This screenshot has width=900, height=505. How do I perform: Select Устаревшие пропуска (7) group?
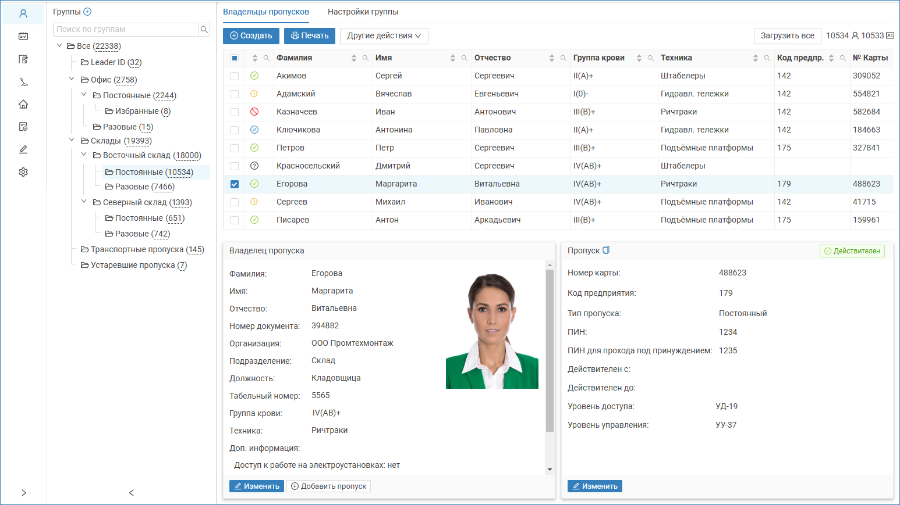[x=134, y=265]
